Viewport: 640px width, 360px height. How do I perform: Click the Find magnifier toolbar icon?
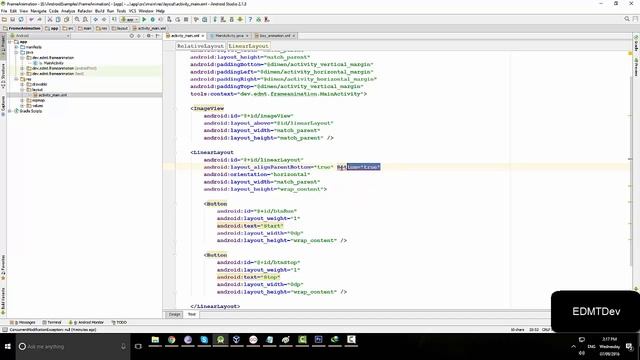click(x=77, y=19)
